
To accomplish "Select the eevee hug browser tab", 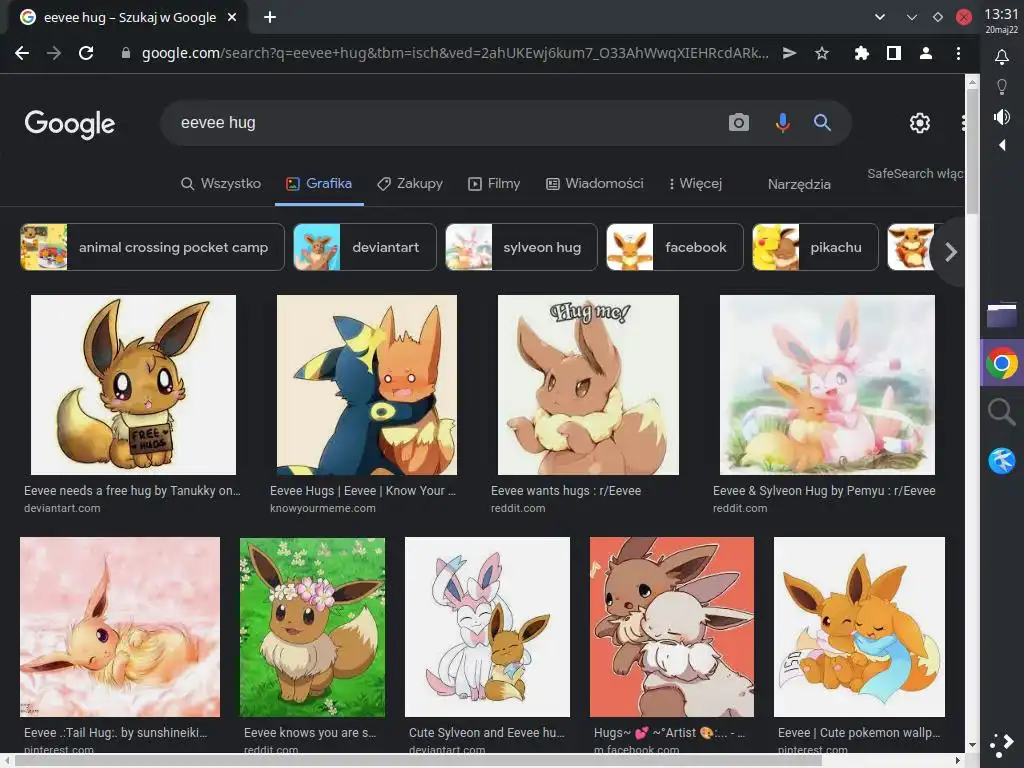I will point(128,18).
